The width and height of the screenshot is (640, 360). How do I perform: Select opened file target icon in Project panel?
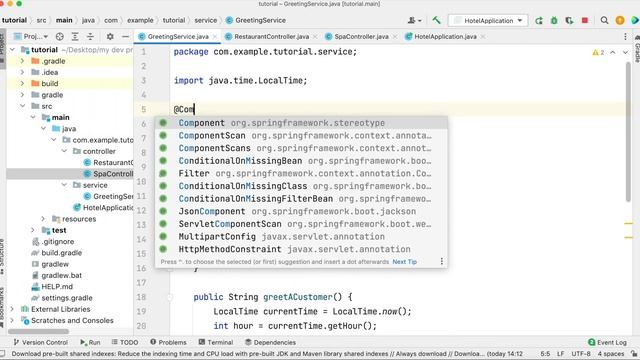pos(60,36)
